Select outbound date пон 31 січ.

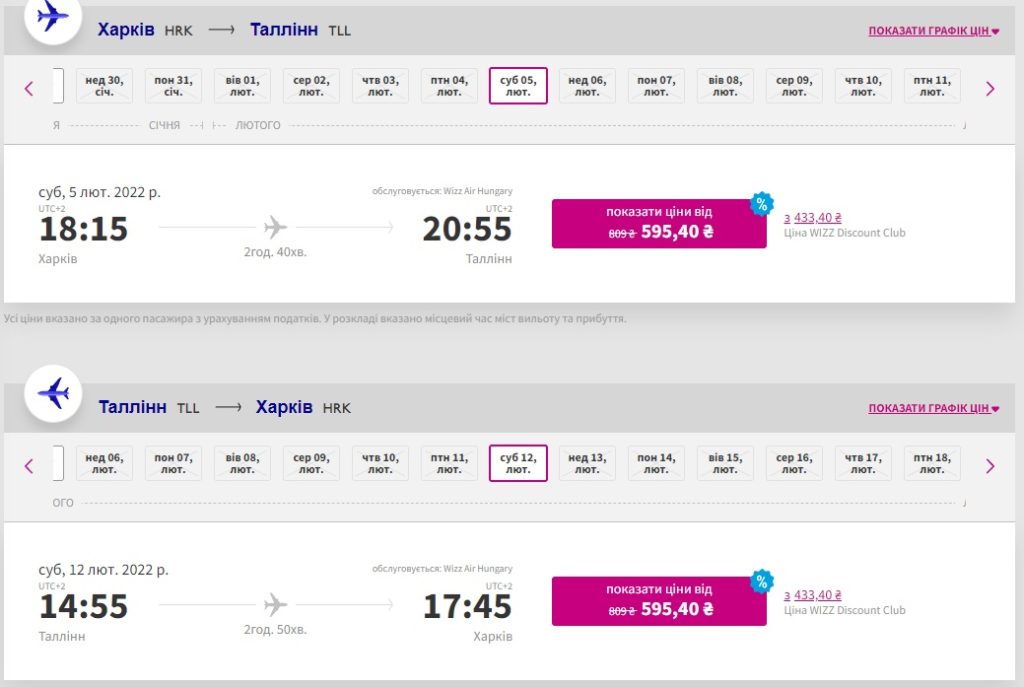tap(173, 86)
